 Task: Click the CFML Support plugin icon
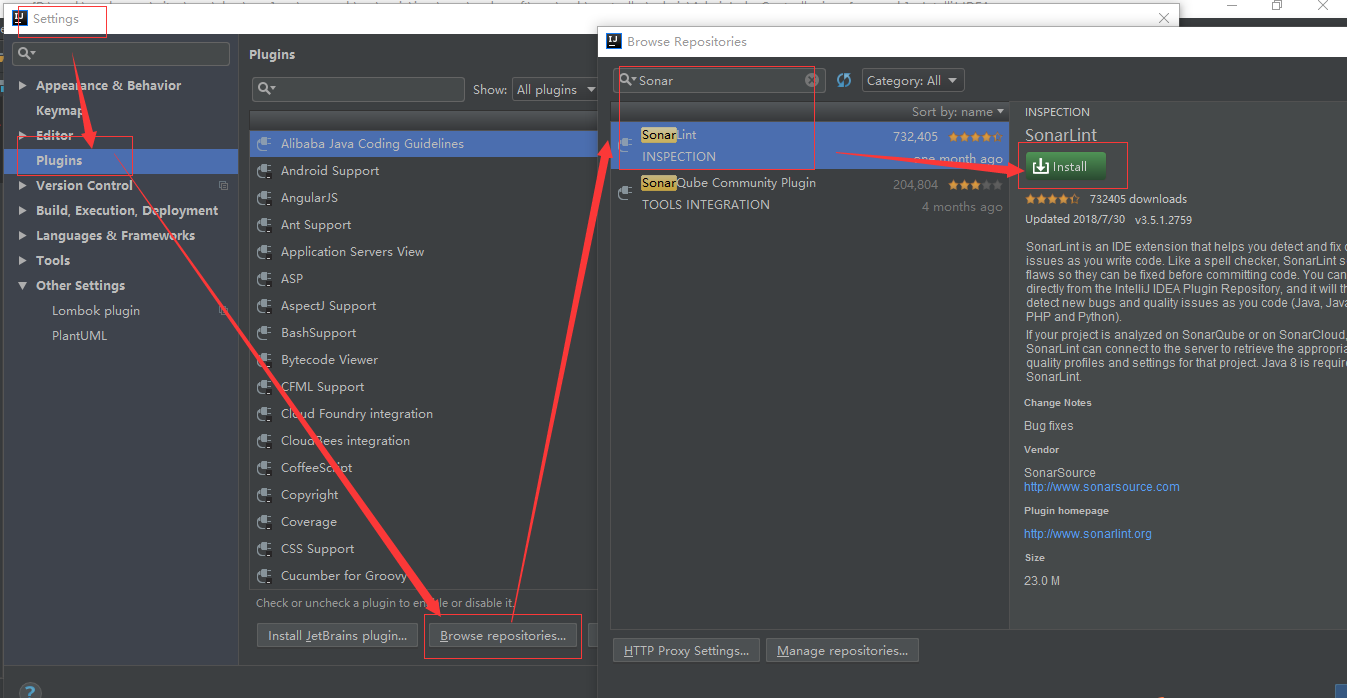pos(265,387)
